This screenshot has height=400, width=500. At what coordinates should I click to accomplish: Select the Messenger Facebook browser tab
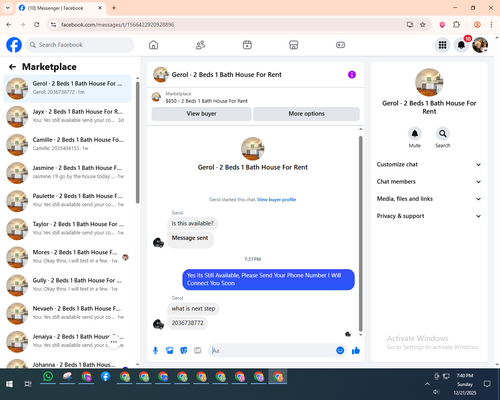[x=60, y=8]
